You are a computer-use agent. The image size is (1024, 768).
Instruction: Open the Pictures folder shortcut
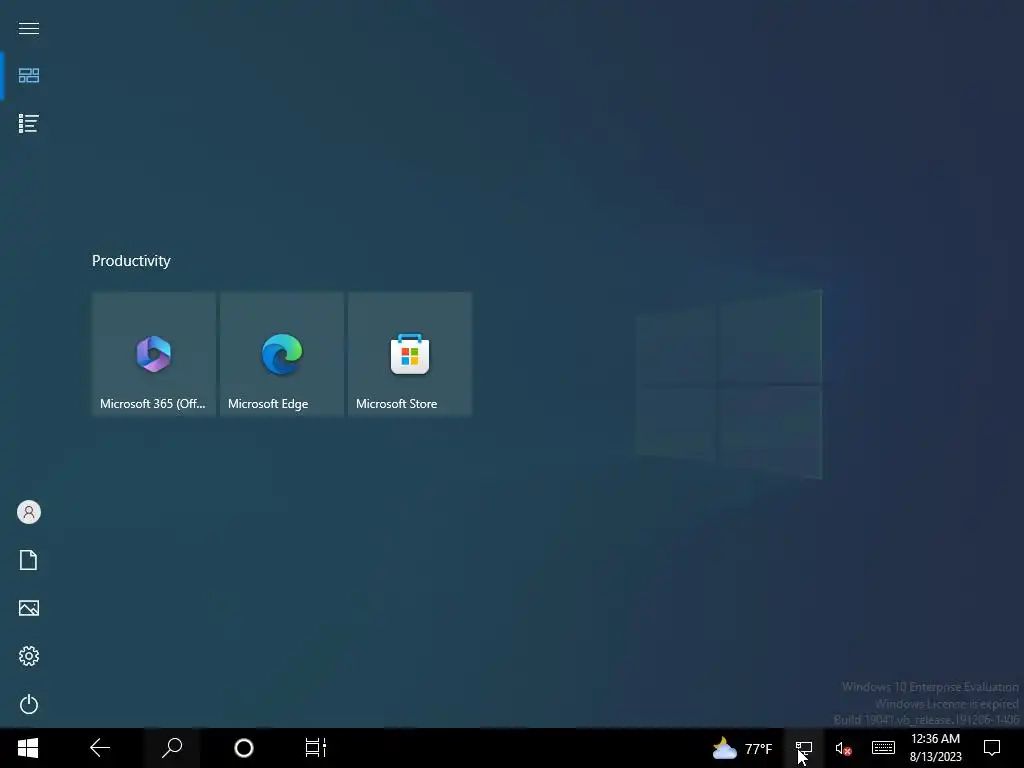coord(29,608)
